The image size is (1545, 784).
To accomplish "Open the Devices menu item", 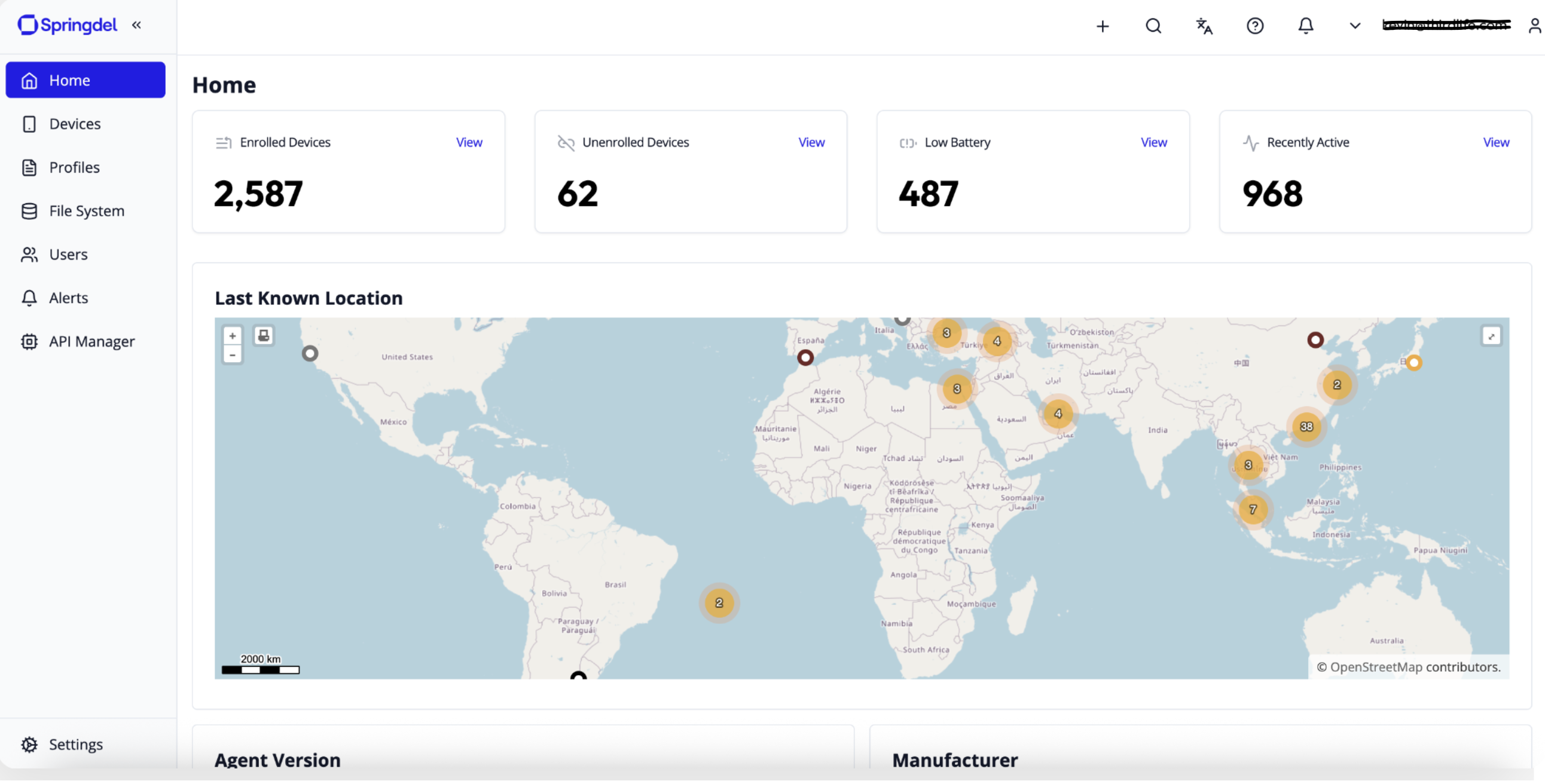I will 74,124.
